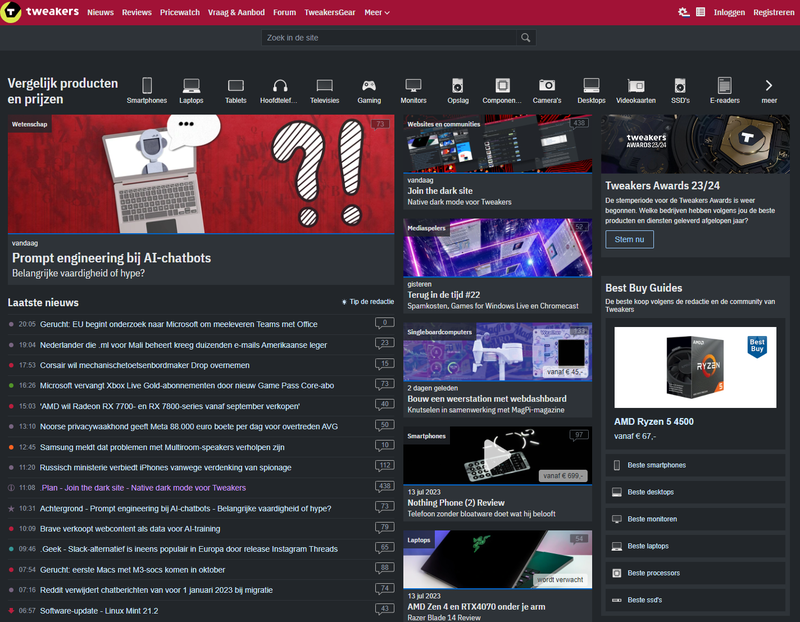This screenshot has height=622, width=800.
Task: Select the E-readers category icon
Action: point(724,85)
